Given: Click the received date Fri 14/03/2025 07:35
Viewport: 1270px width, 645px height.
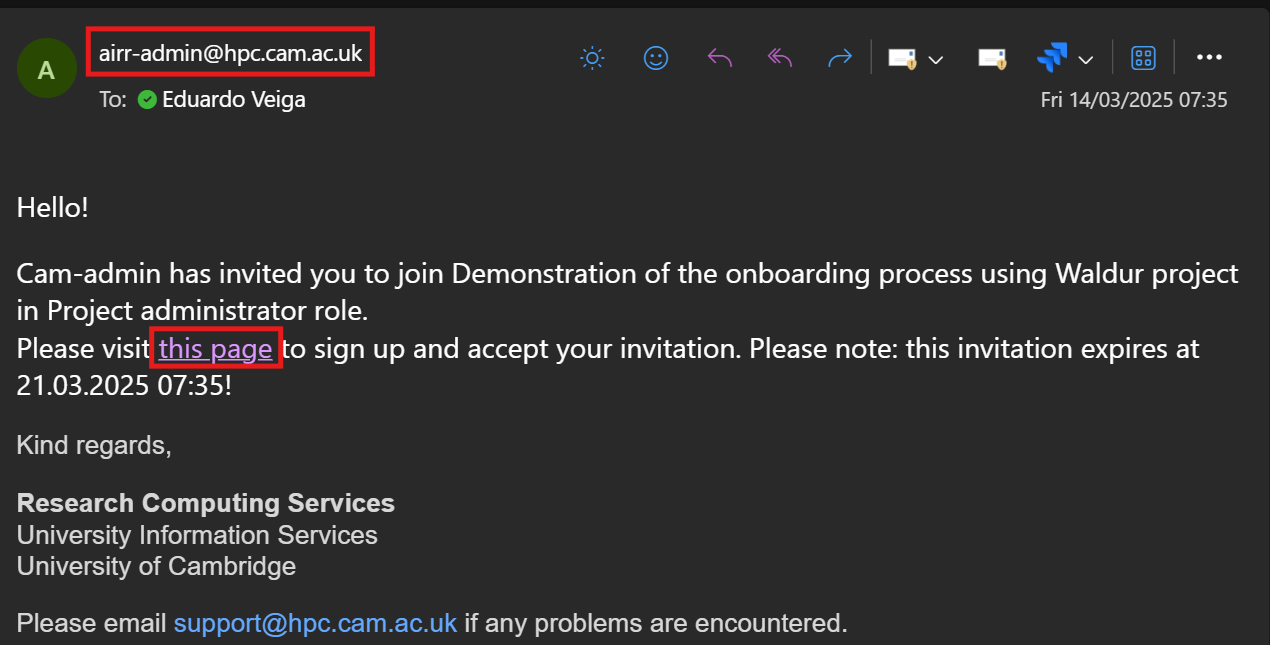Looking at the screenshot, I should pos(1133,100).
